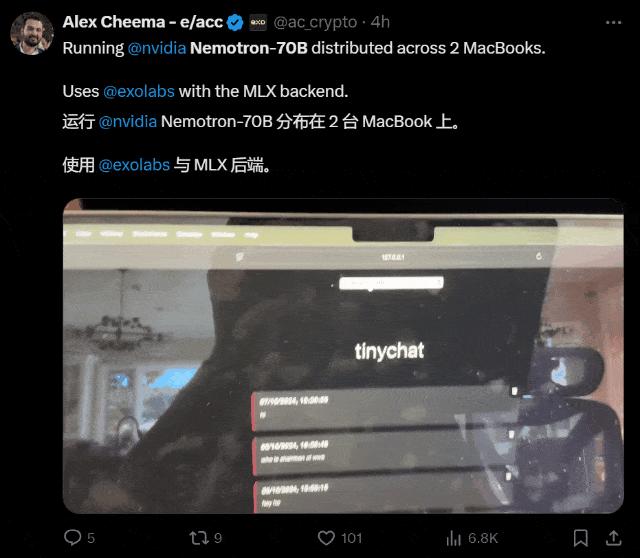Click the 4h timestamp of the tweet
The width and height of the screenshot is (640, 558).
click(380, 22)
